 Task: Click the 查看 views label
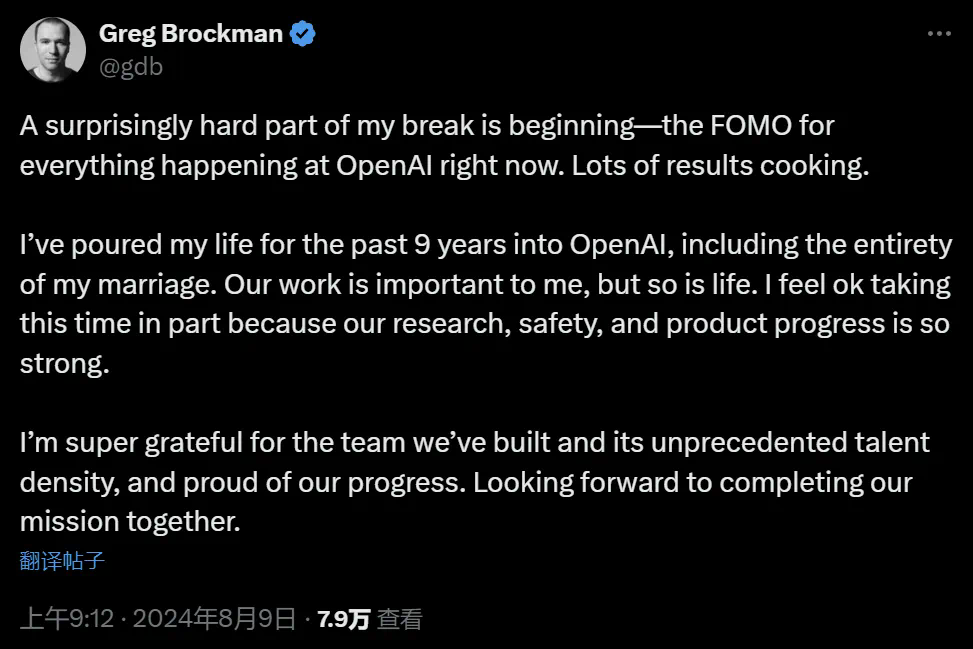coord(400,619)
